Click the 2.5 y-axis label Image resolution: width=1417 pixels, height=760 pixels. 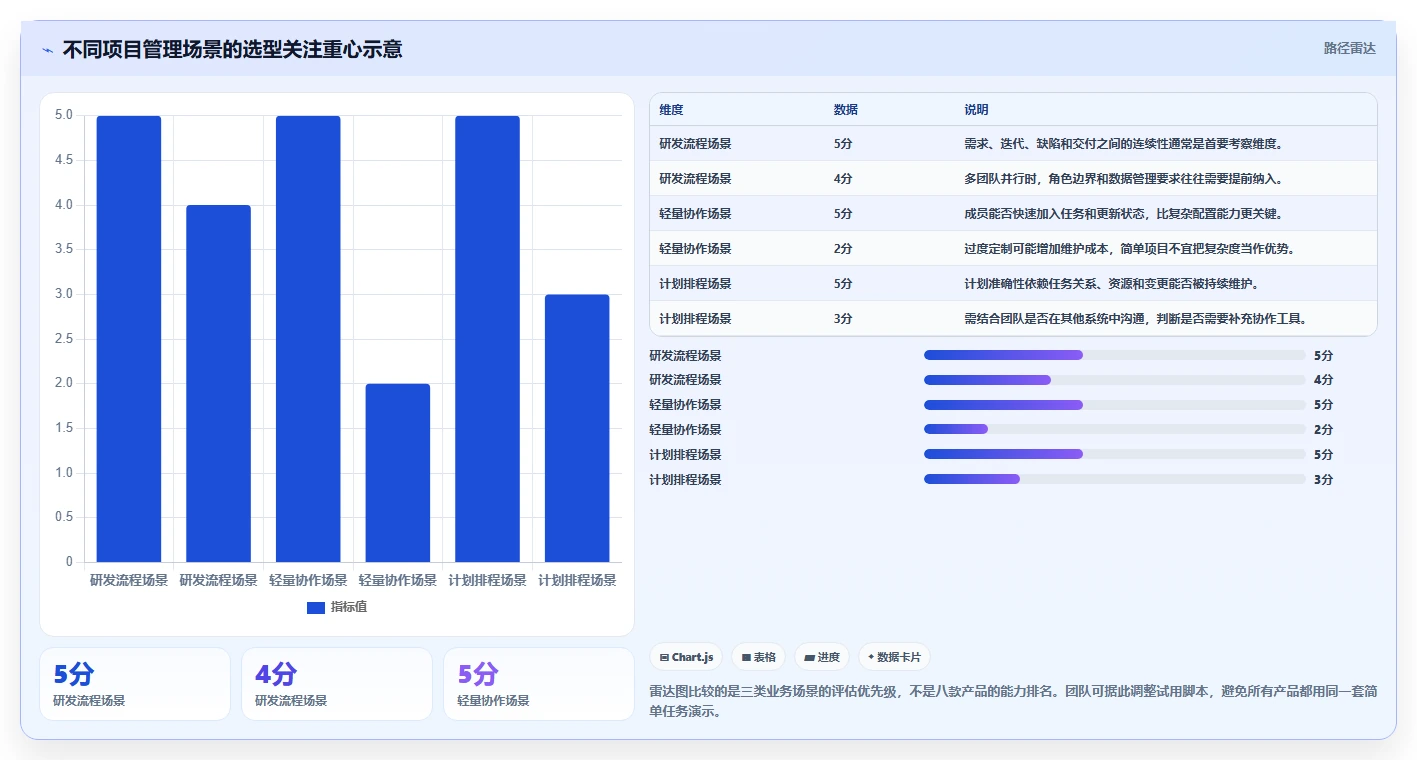point(64,339)
